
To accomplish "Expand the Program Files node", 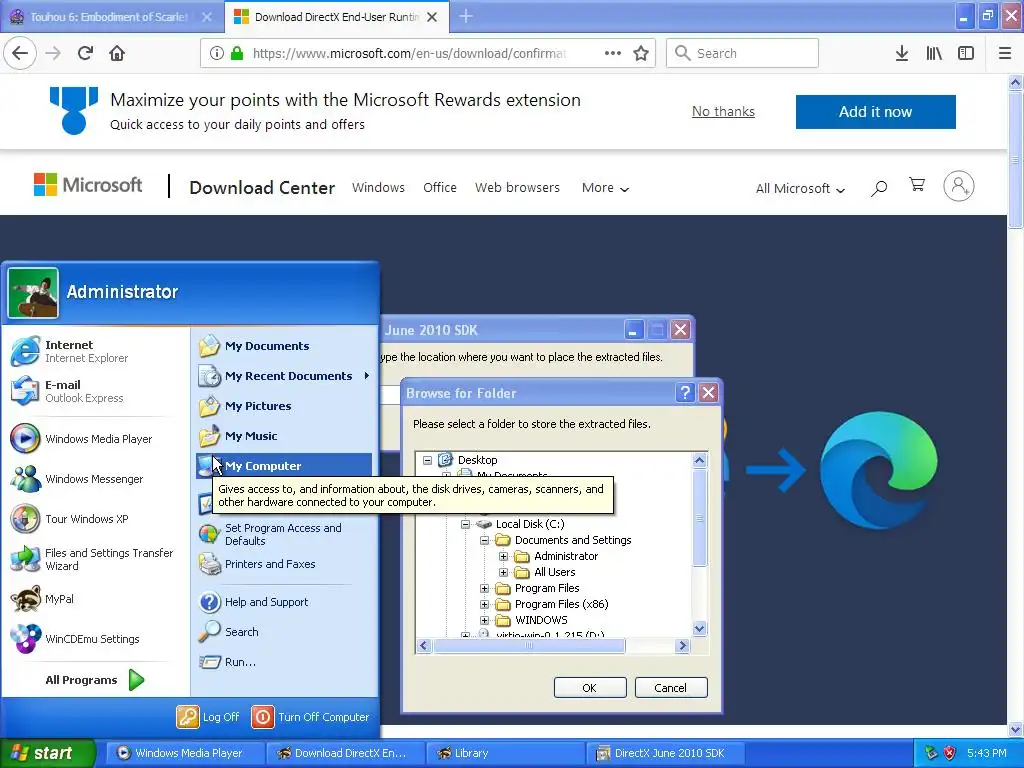I will 485,588.
